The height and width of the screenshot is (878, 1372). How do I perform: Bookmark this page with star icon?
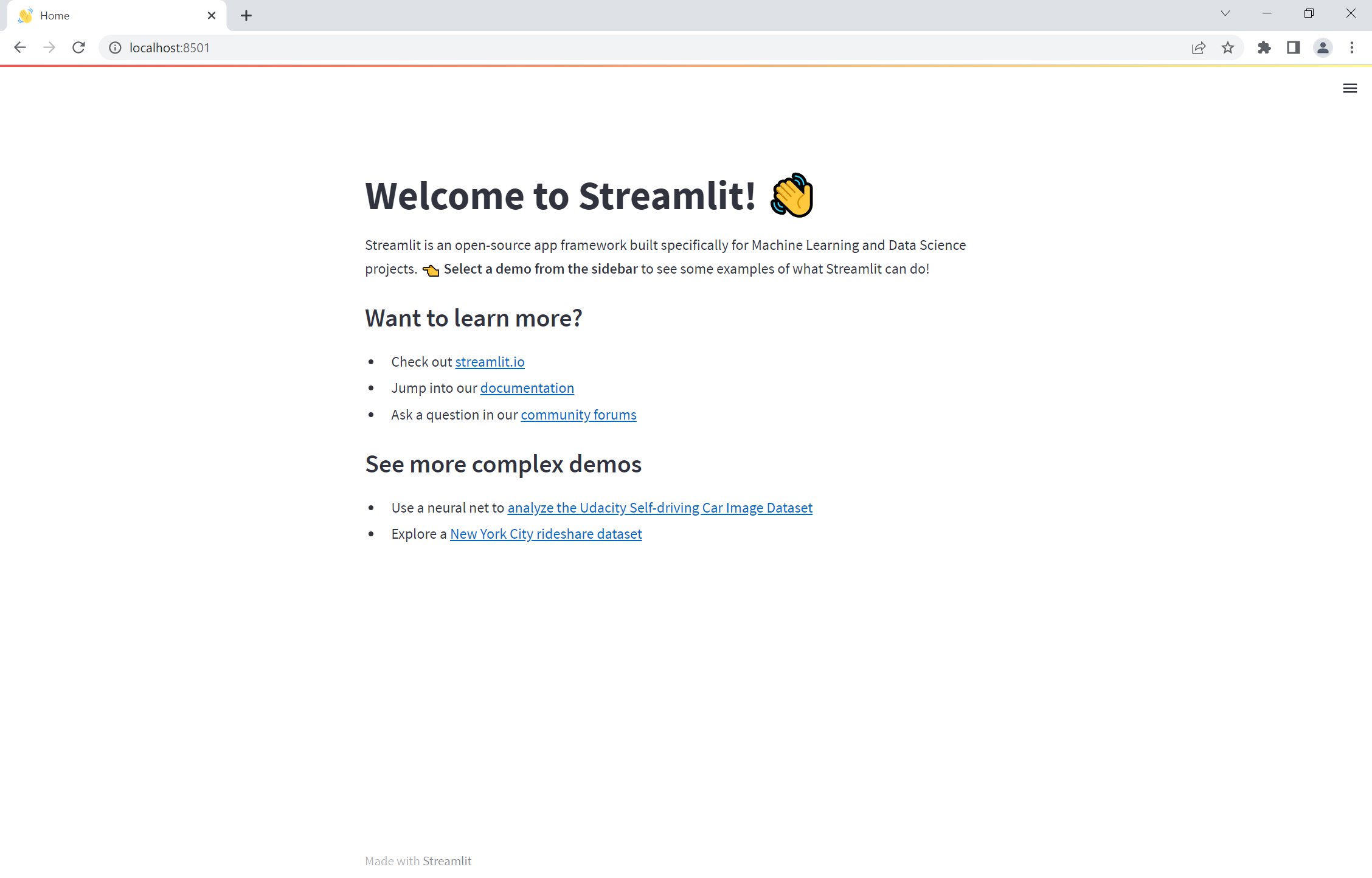[x=1228, y=47]
